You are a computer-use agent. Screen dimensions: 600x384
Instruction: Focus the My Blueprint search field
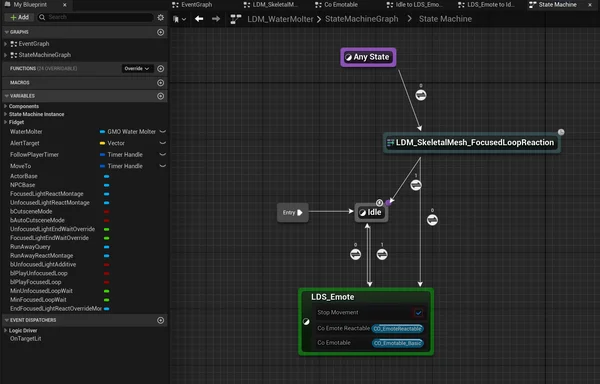(96, 17)
